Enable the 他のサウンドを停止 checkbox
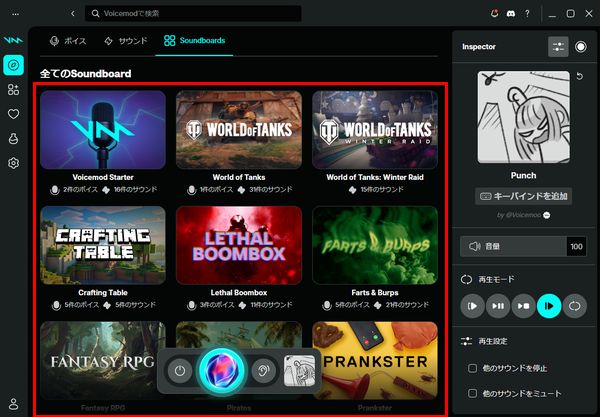Viewport: 600px width, 417px height. point(473,368)
